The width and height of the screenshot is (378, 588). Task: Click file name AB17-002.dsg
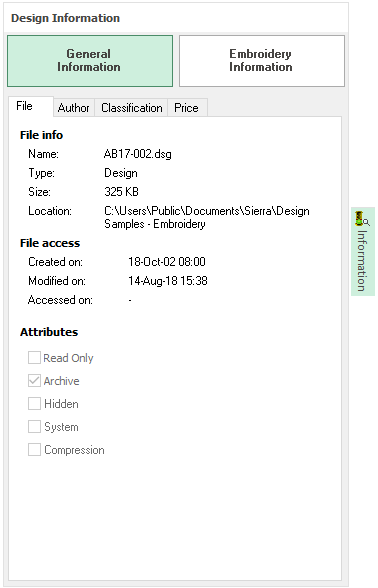(x=138, y=154)
